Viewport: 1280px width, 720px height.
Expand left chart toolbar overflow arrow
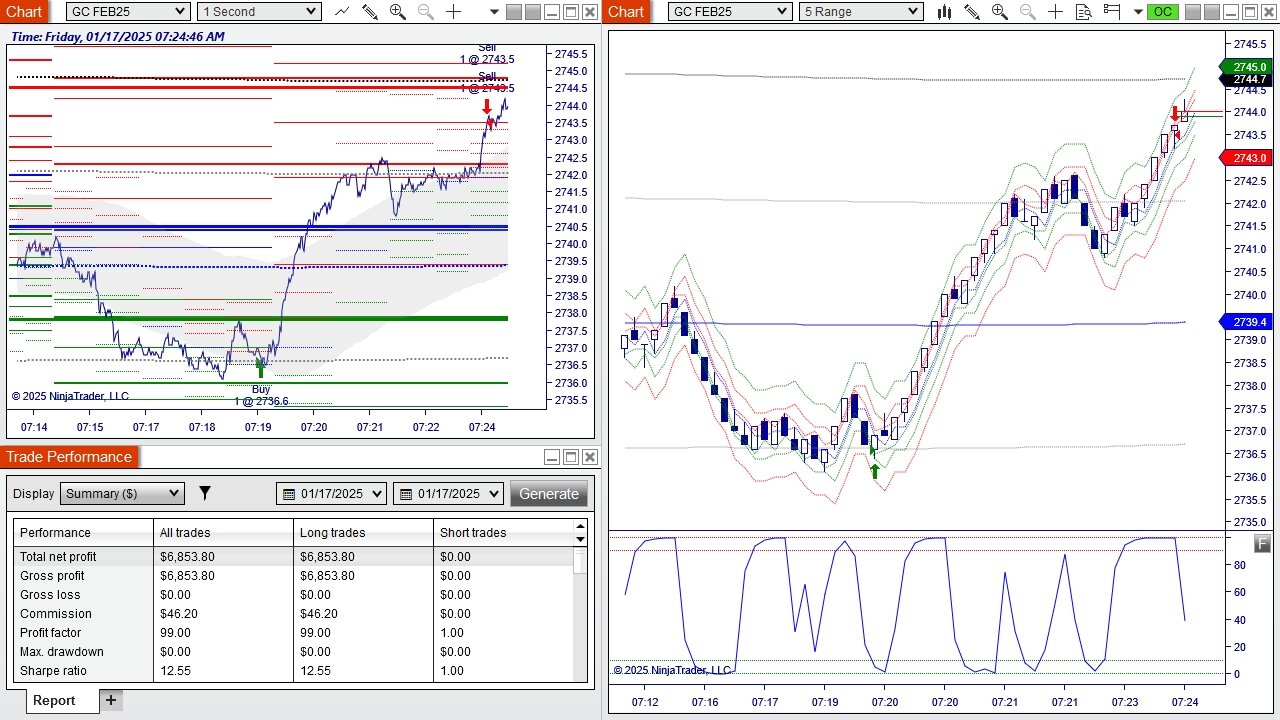coord(495,12)
